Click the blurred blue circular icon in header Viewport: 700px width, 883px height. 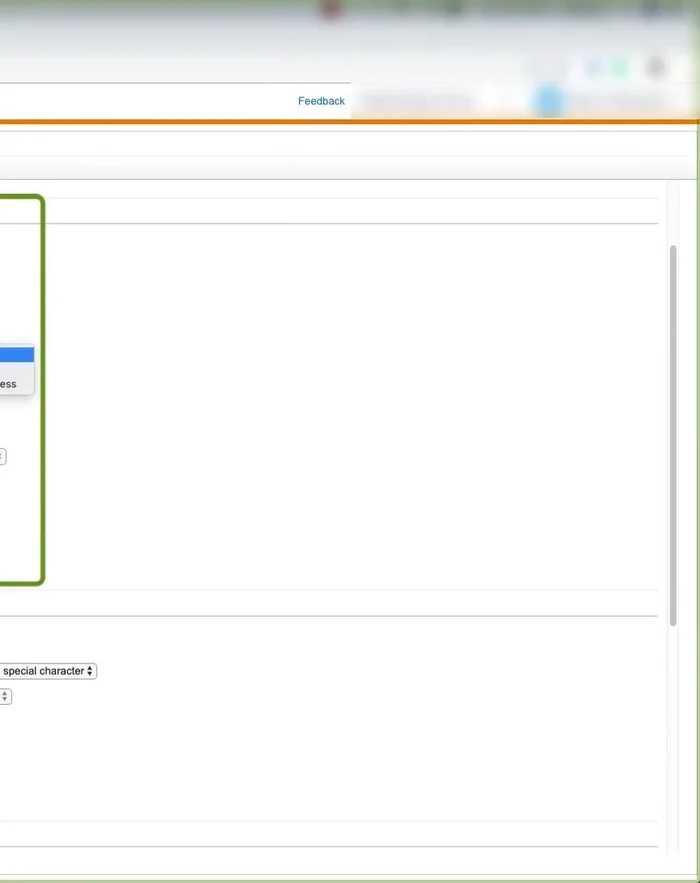pos(548,101)
